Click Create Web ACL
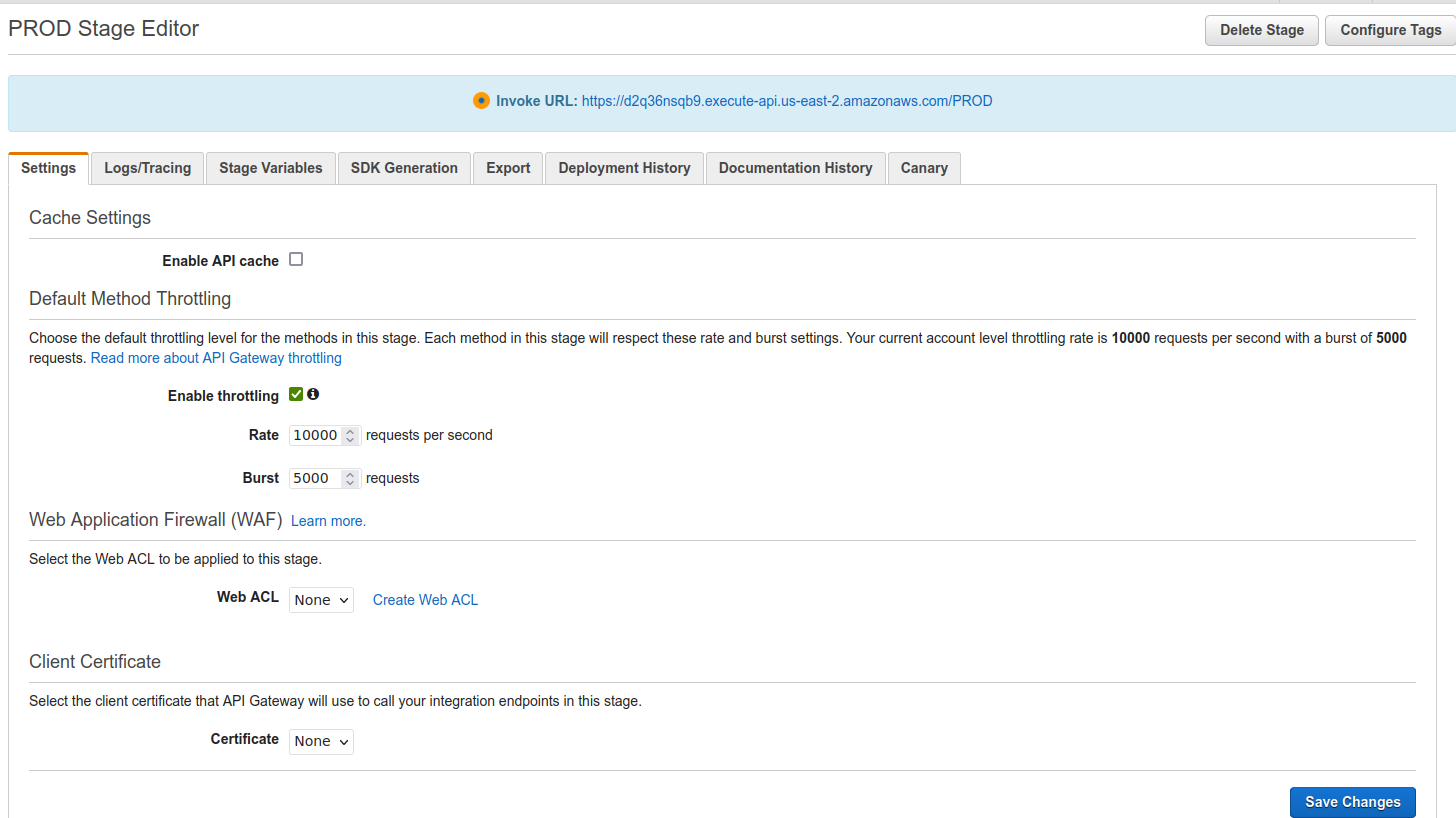The image size is (1456, 818). tap(425, 599)
